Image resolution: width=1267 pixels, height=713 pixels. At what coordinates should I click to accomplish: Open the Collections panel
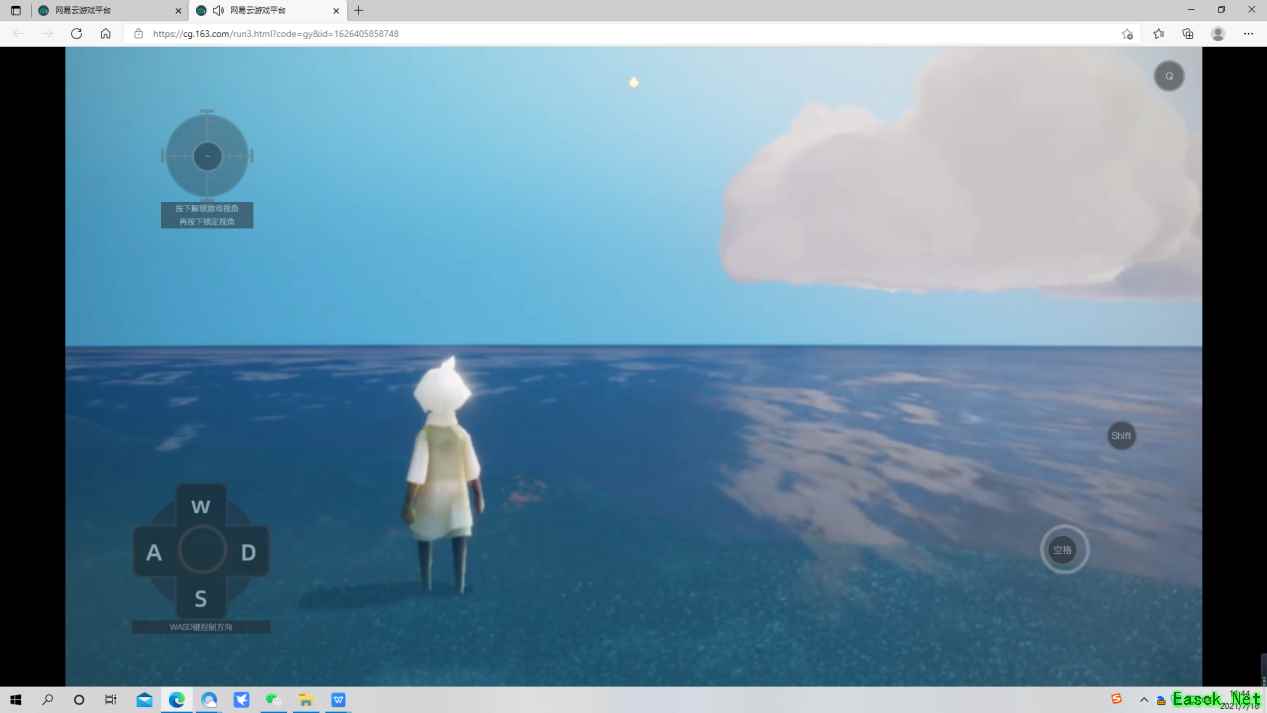point(1188,34)
